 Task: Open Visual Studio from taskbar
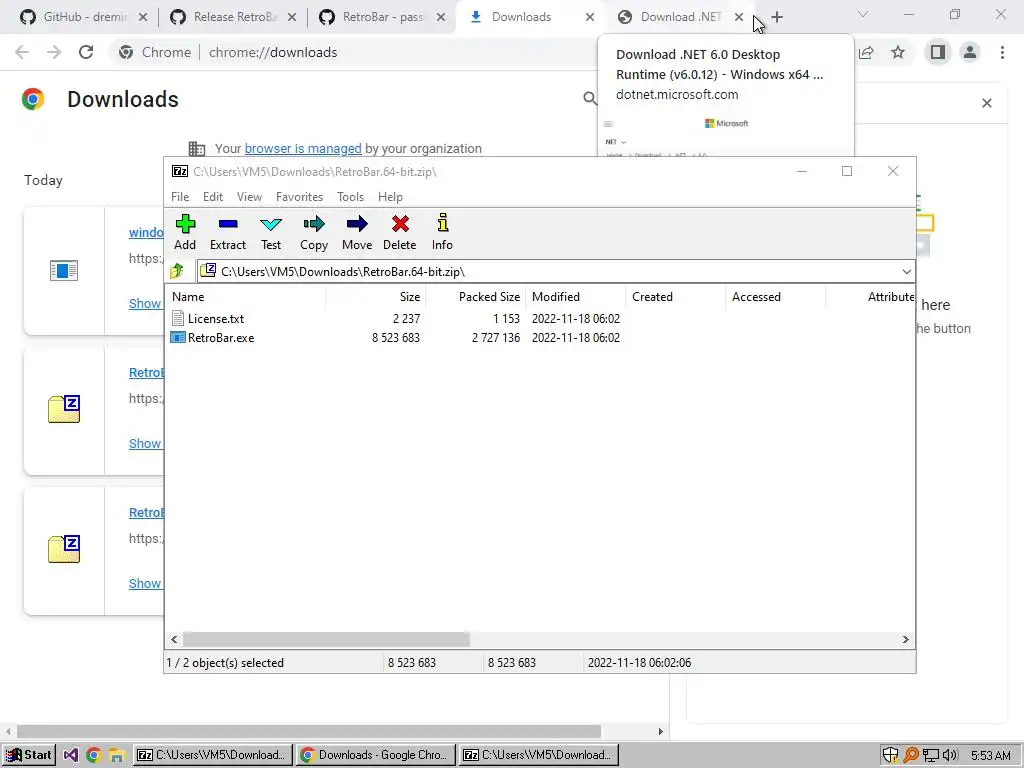pyautogui.click(x=71, y=755)
